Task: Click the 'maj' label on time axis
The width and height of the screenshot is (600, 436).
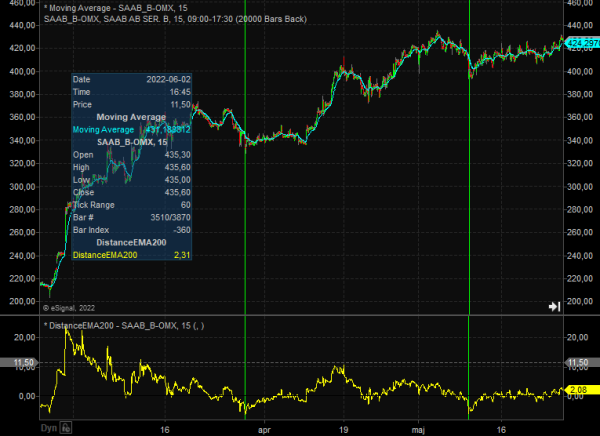Action: pyautogui.click(x=418, y=430)
